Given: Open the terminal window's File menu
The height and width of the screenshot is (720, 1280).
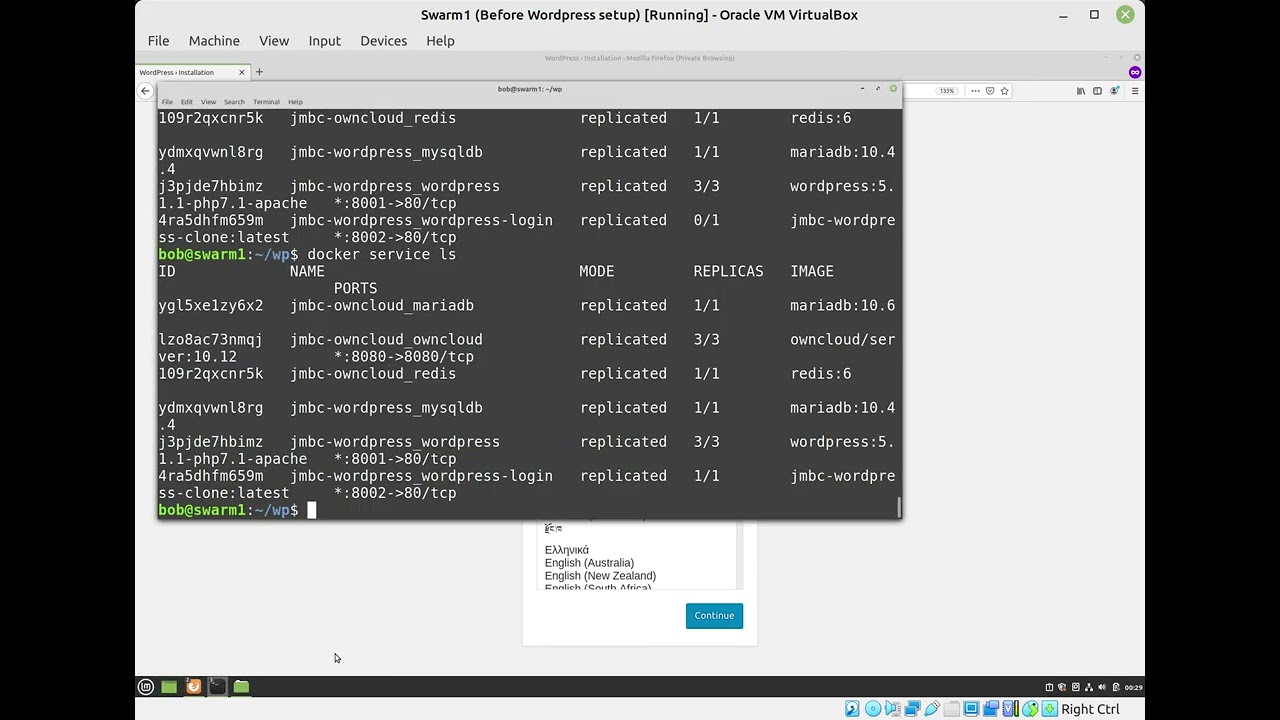Looking at the screenshot, I should 167,102.
